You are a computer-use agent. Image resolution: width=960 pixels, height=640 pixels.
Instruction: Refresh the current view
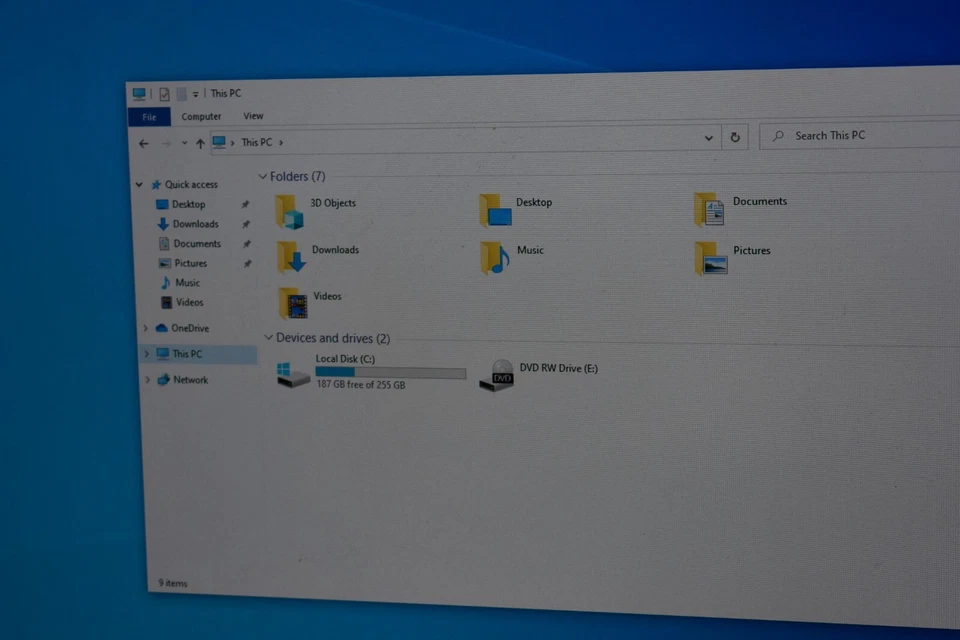(x=735, y=137)
